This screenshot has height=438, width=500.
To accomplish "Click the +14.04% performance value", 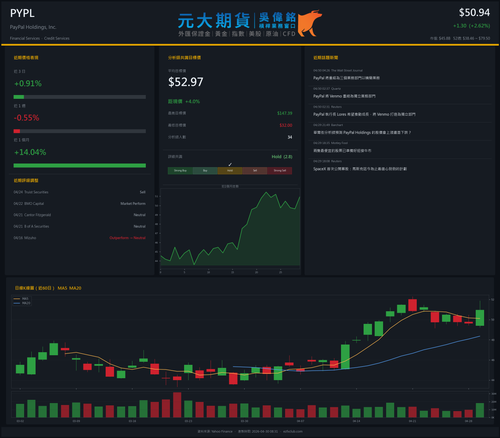I will pos(30,152).
